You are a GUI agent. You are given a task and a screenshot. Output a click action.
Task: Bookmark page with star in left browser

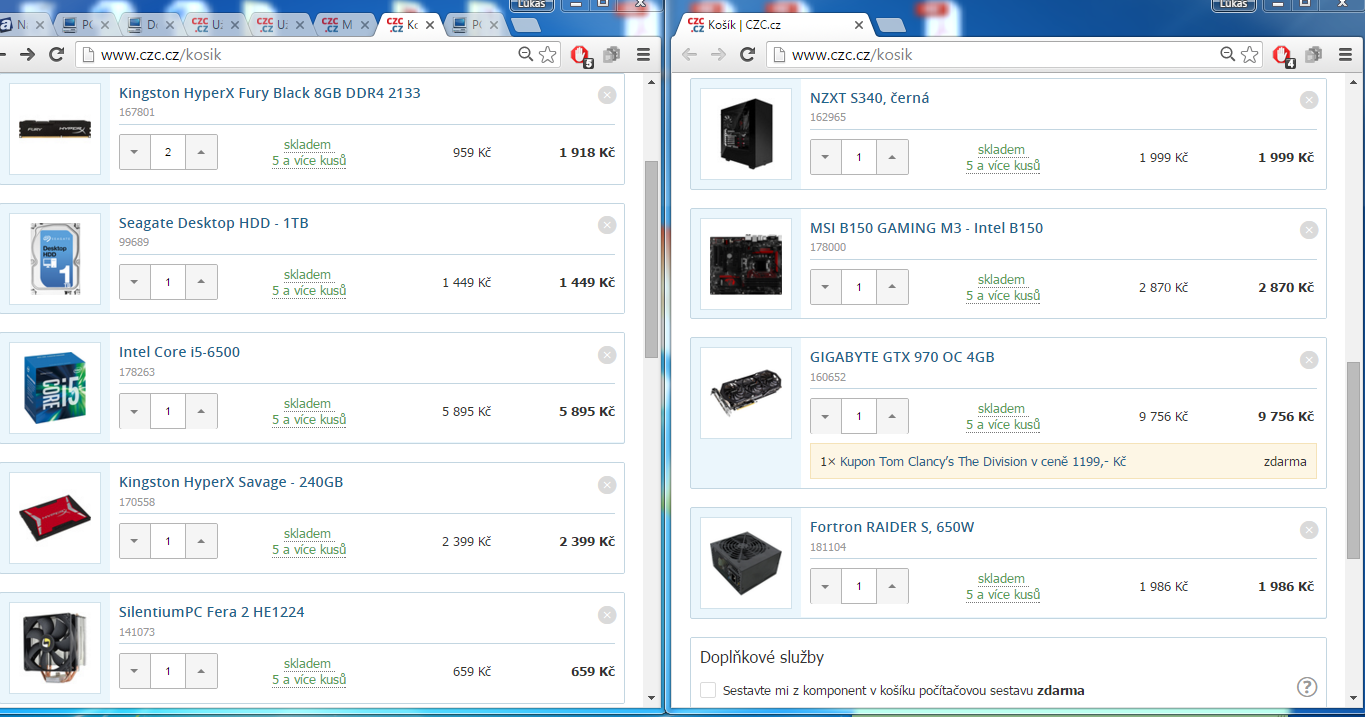point(548,55)
